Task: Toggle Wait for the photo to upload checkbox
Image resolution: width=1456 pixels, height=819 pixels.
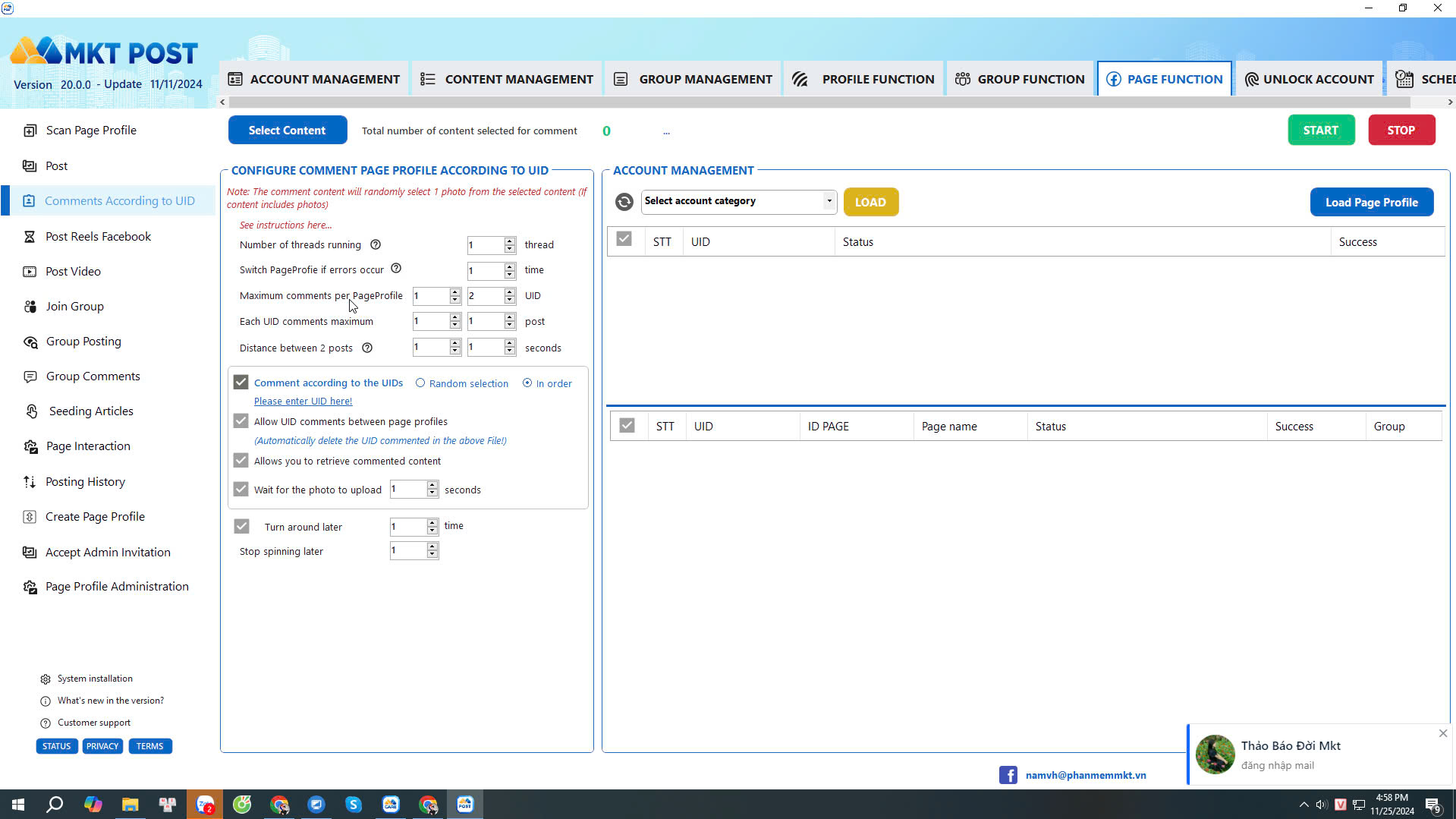Action: coord(241,490)
